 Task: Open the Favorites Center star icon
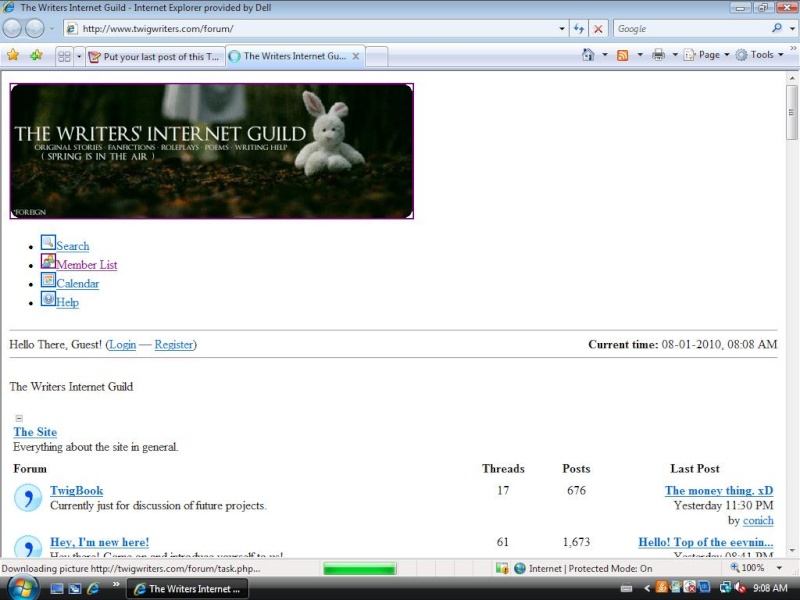13,55
